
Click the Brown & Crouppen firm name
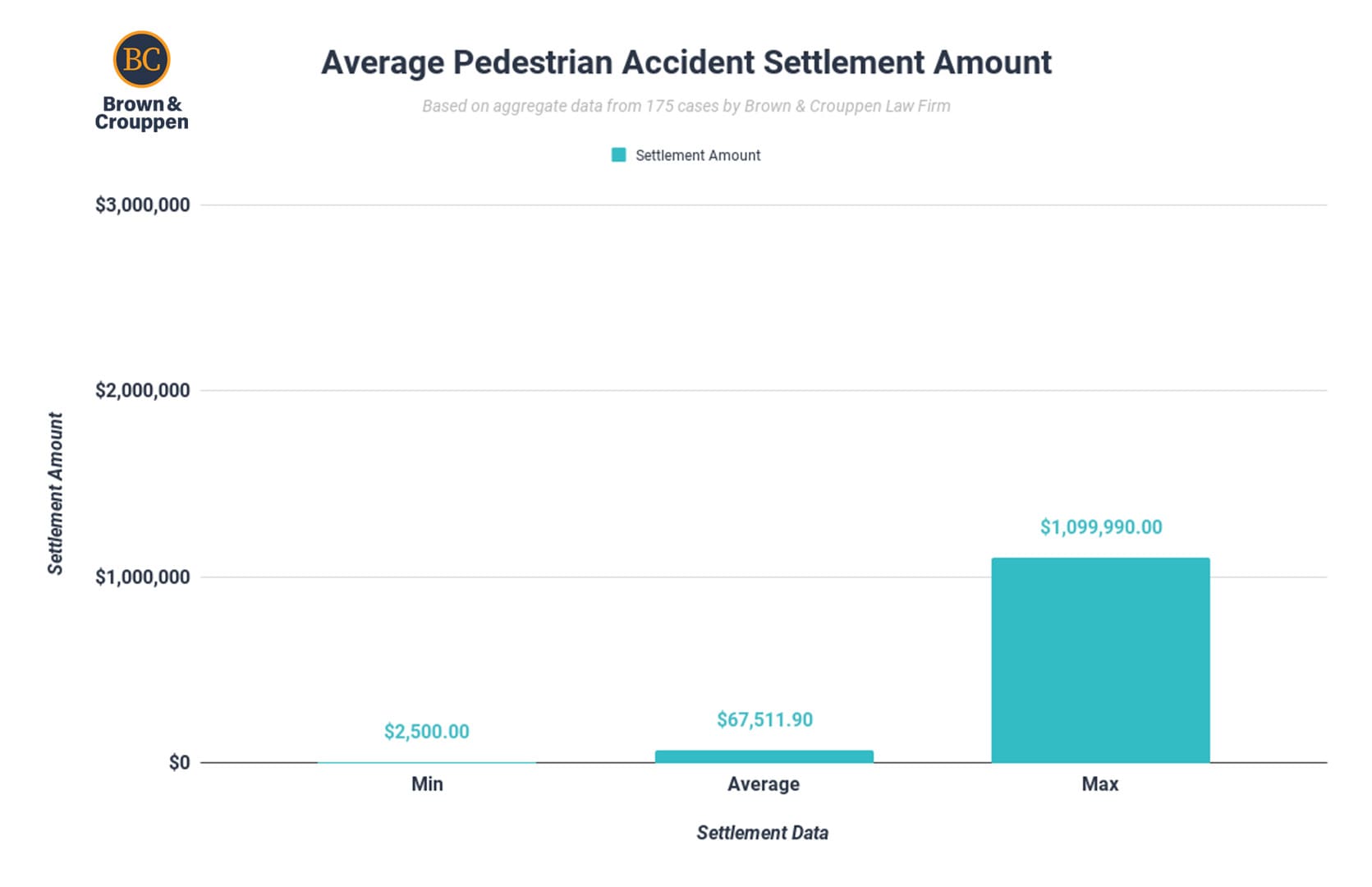pyautogui.click(x=141, y=113)
